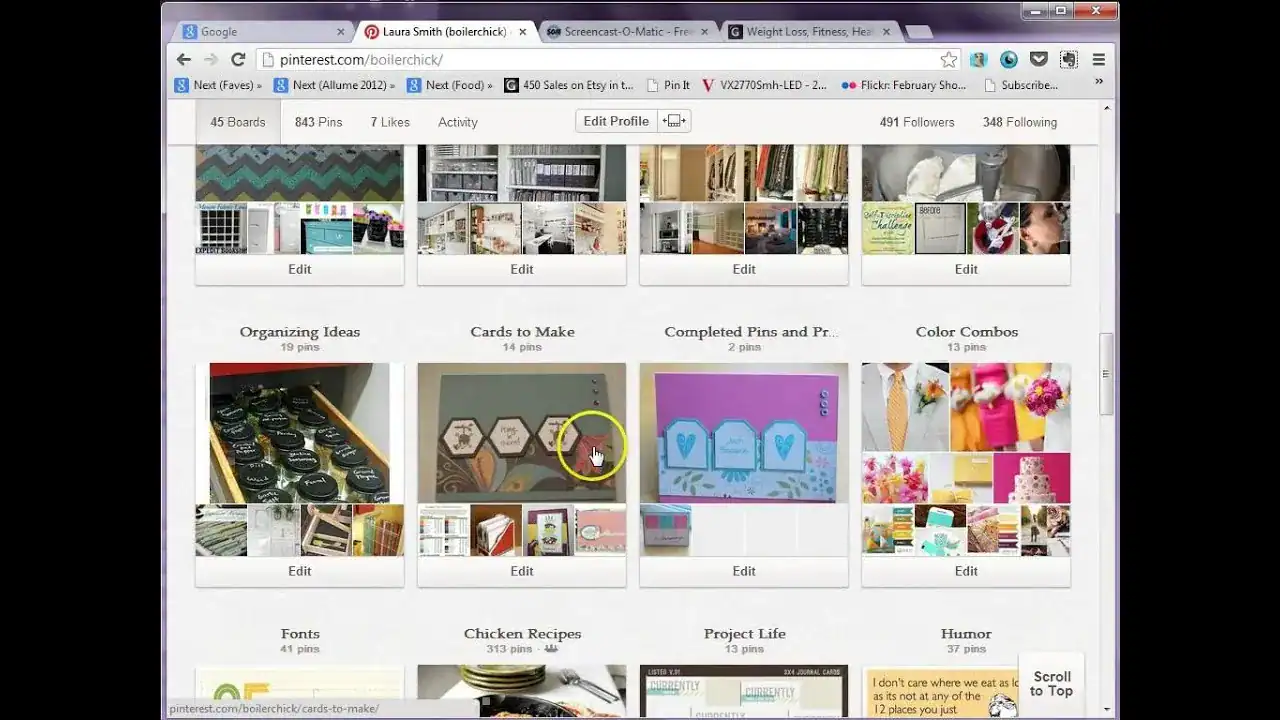Click the Pocket extension icon
Screen dimensions: 1280x720
click(1038, 60)
